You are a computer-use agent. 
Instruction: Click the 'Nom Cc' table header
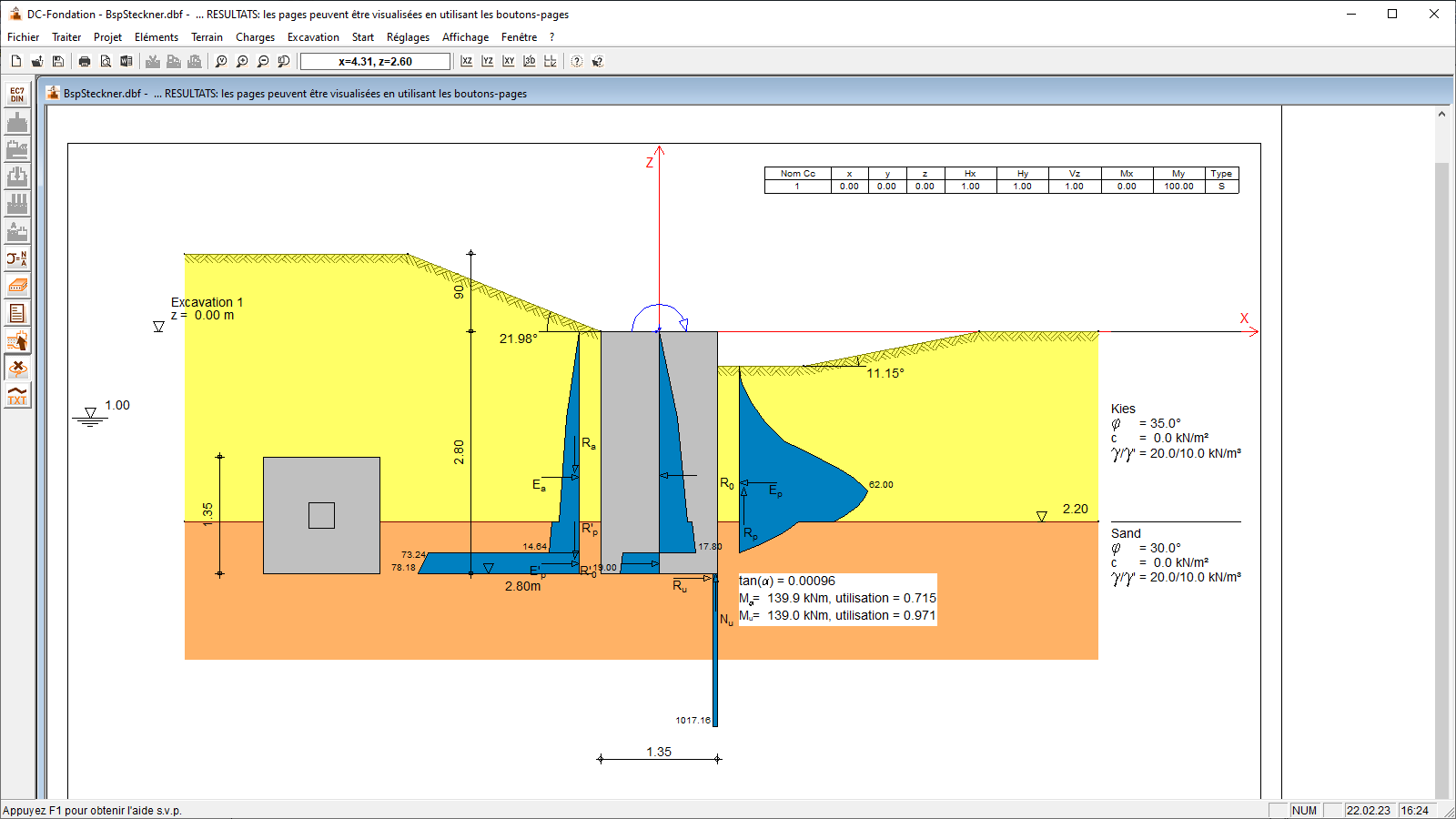tap(798, 173)
